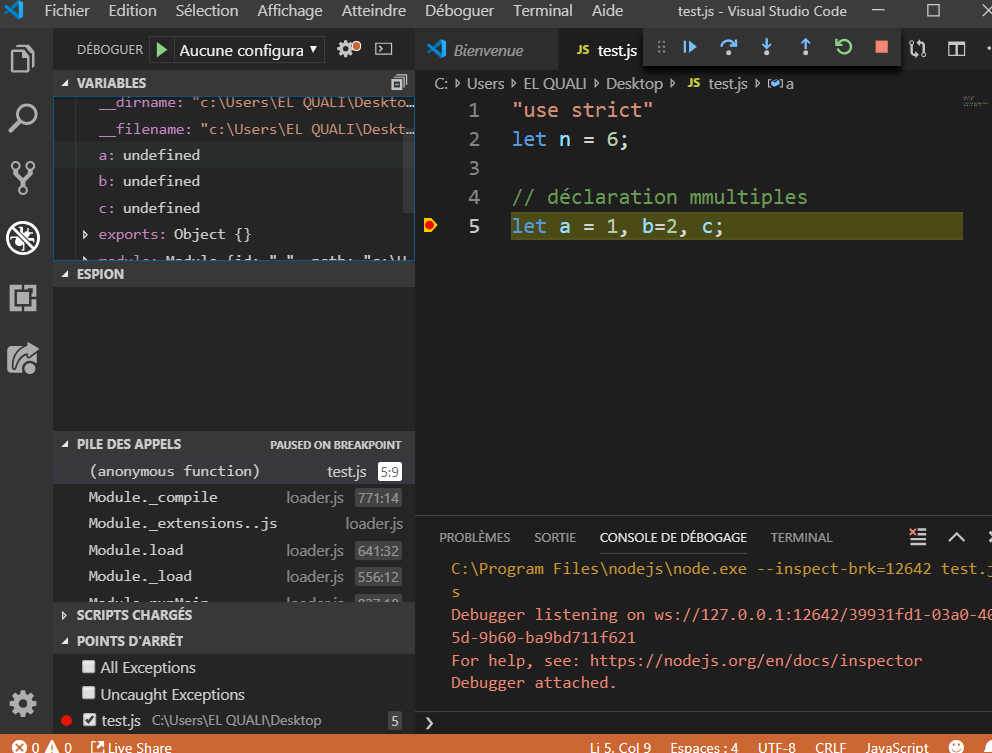Disable the test.js breakpoint checkbox
The height and width of the screenshot is (753, 992).
89,720
